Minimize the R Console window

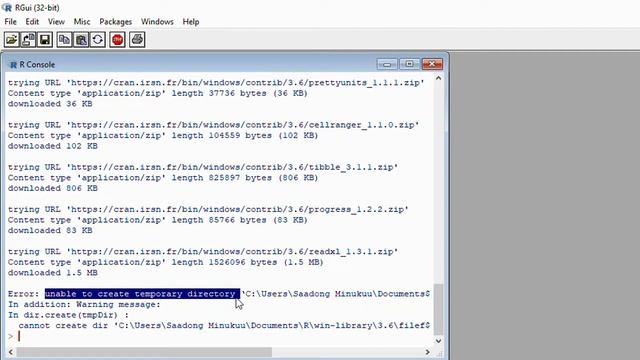(x=387, y=64)
